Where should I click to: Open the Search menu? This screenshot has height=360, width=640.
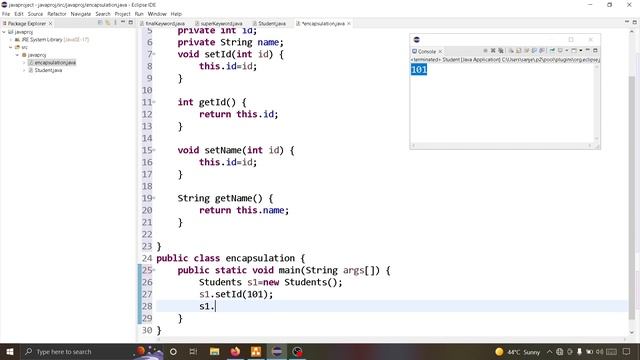coord(103,14)
